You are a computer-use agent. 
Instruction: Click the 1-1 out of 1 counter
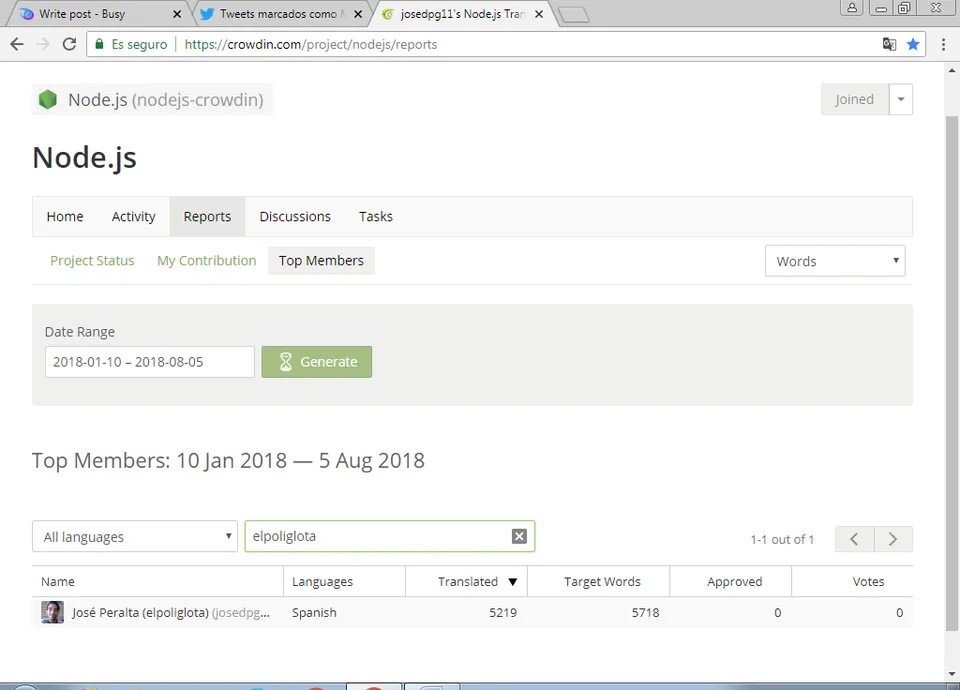[782, 539]
